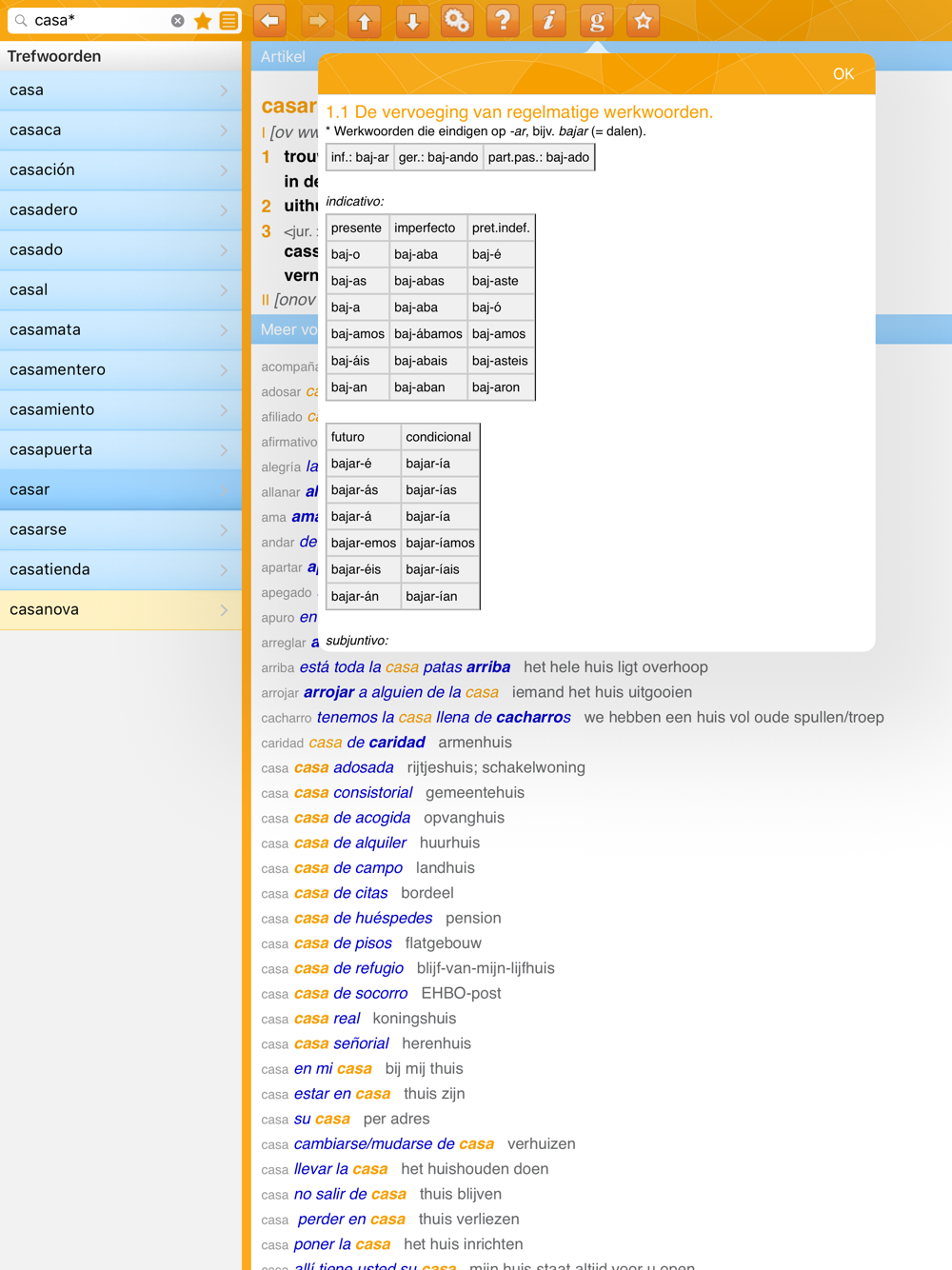The height and width of the screenshot is (1270, 952).
Task: Click the search magnifier icon
Action: (21, 20)
